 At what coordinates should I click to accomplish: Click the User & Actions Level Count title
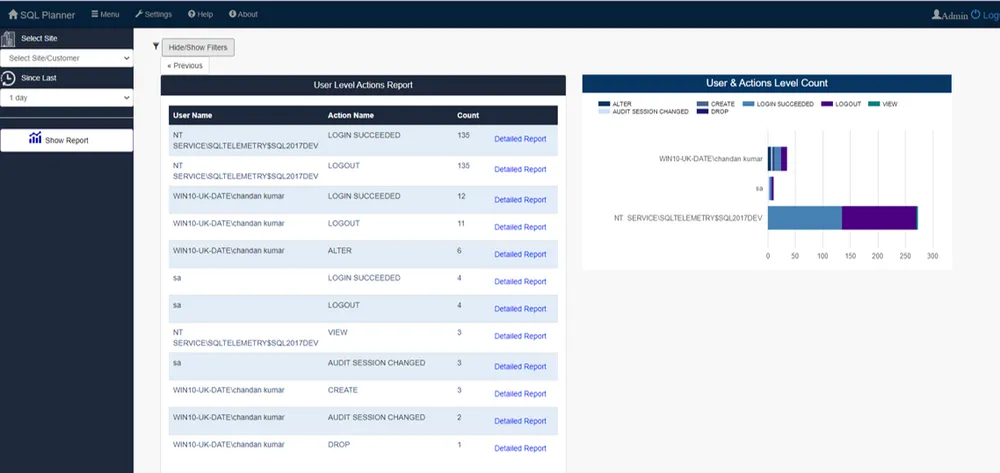[x=767, y=84]
